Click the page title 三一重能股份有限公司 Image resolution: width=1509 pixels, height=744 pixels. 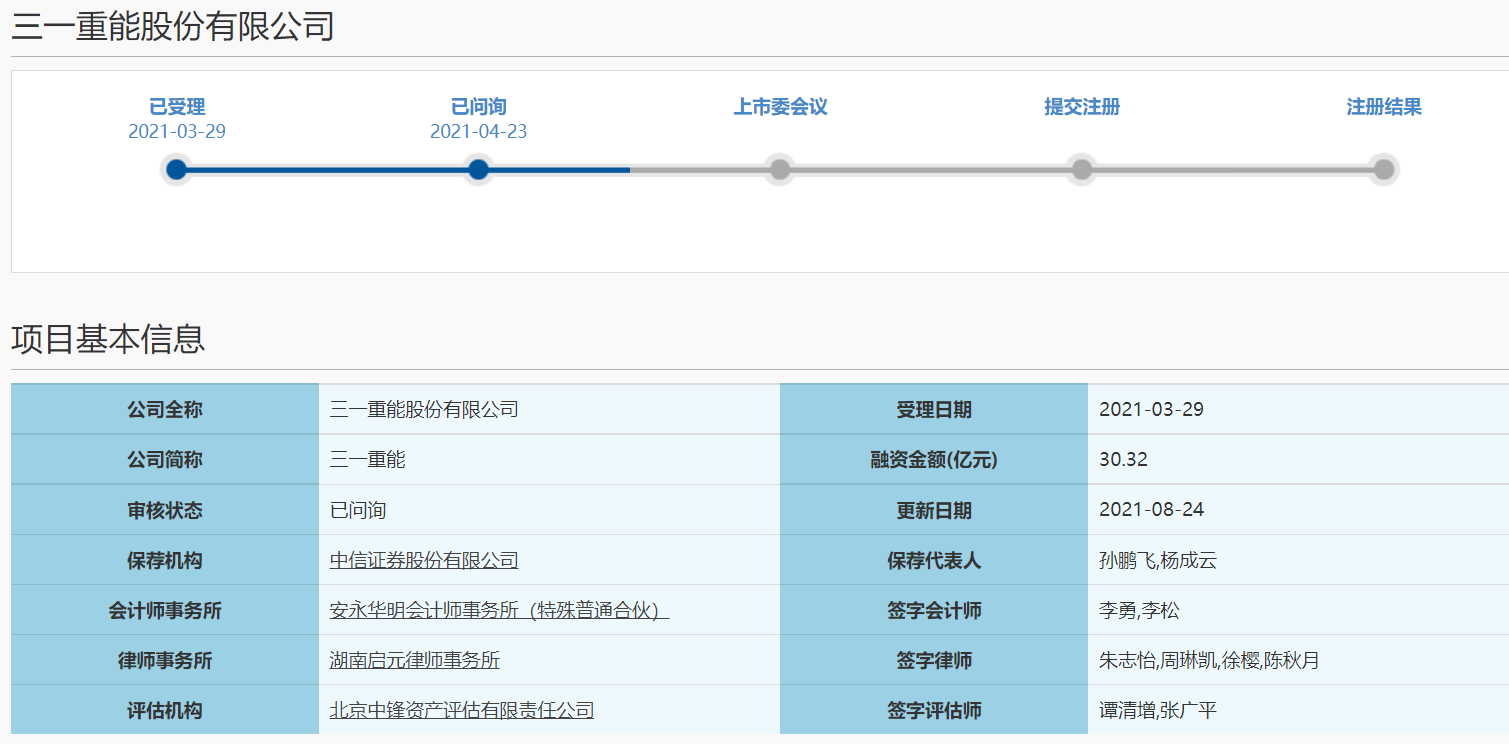click(173, 27)
